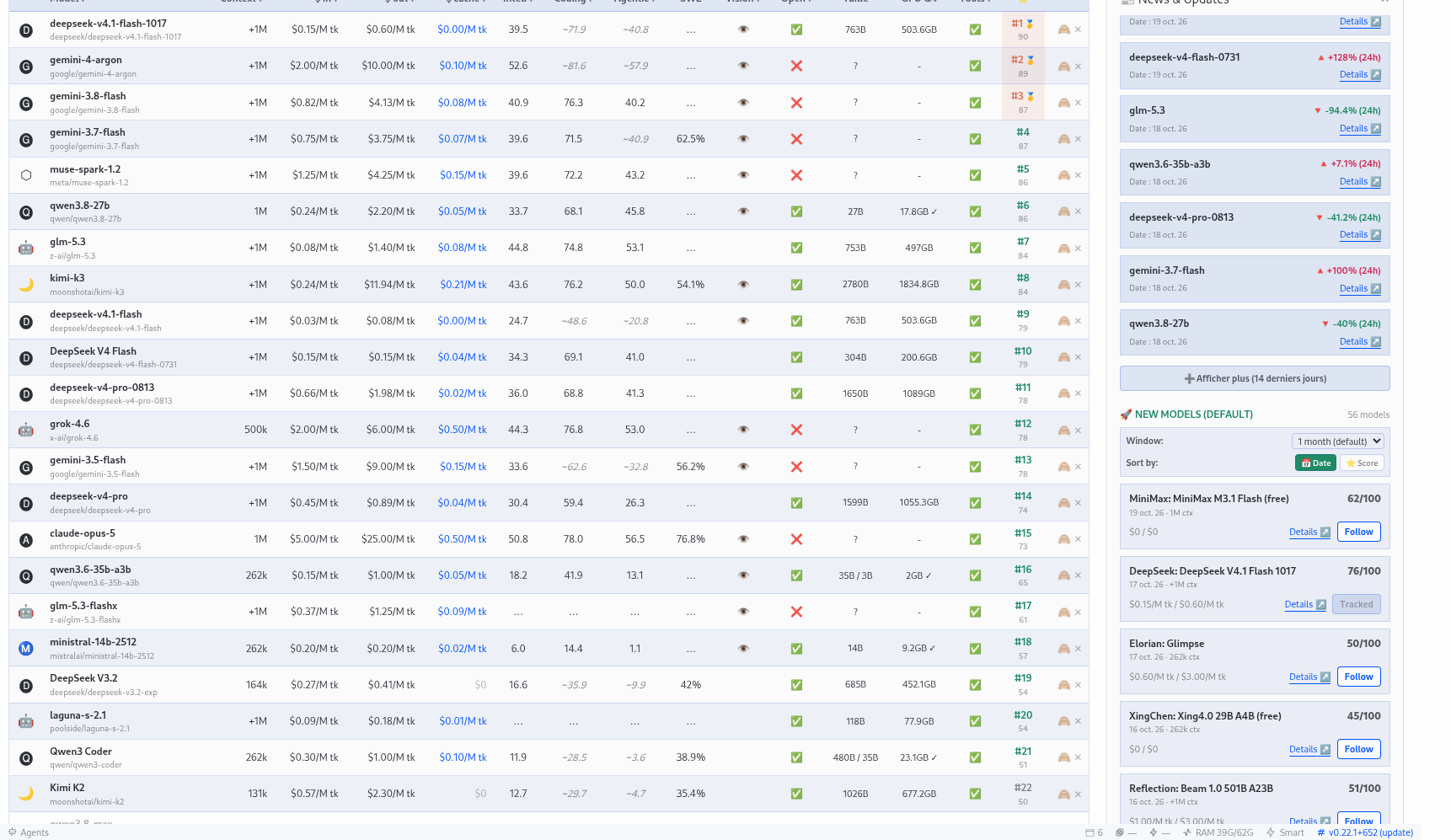Viewport: 1451px width, 840px height.
Task: Sort new models by Date
Action: [1315, 463]
